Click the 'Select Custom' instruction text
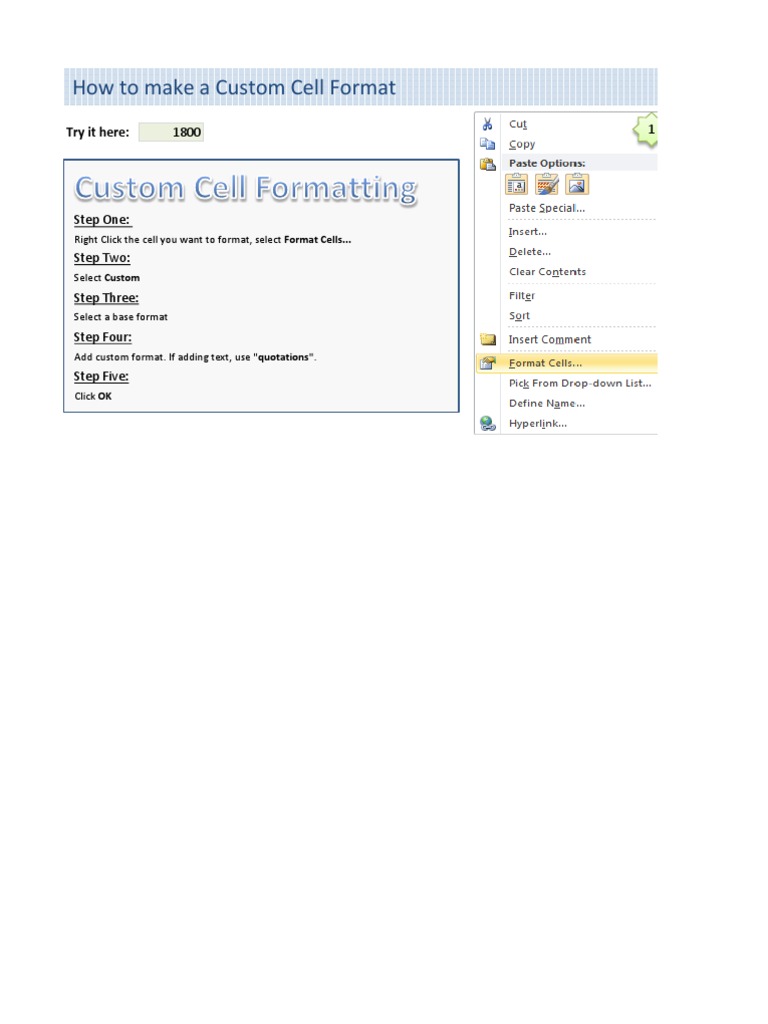Viewport: 768px width, 1024px height. point(106,278)
